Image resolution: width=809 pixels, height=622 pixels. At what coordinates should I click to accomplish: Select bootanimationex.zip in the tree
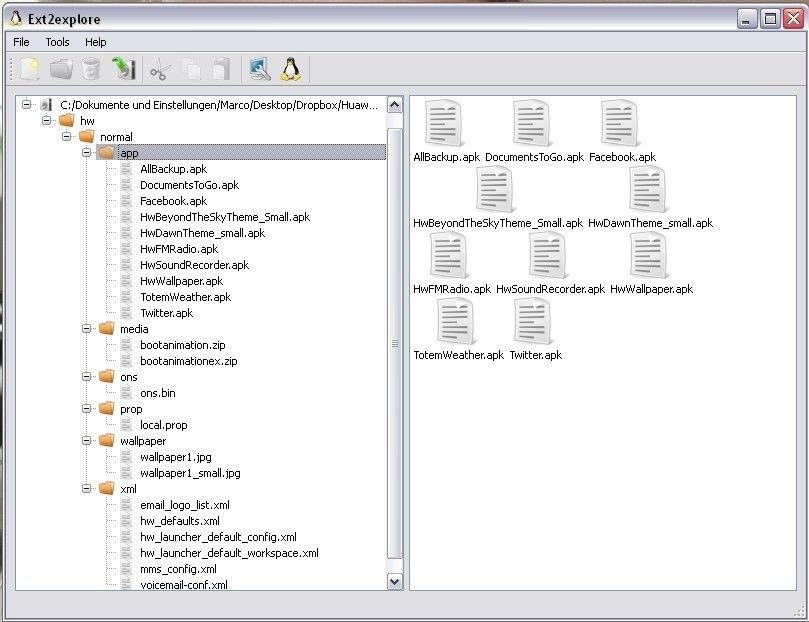[189, 361]
